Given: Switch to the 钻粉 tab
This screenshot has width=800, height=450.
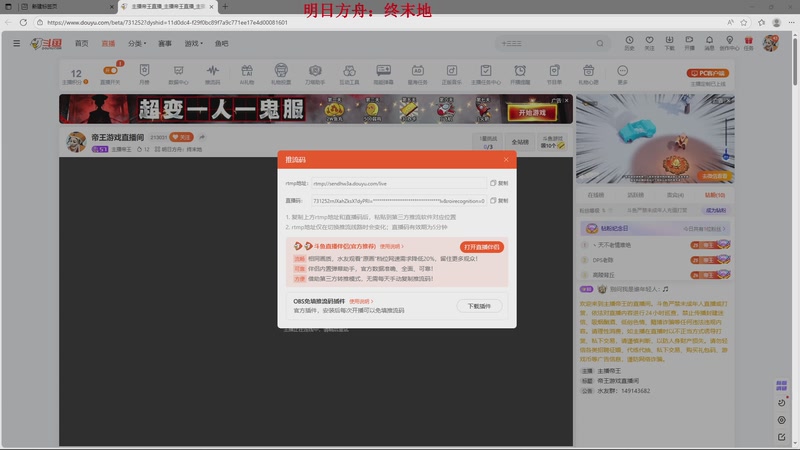Looking at the screenshot, I should 715,195.
